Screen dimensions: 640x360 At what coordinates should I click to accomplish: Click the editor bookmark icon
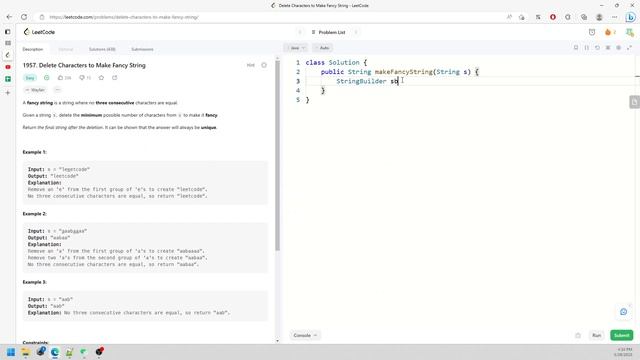tap(576, 48)
